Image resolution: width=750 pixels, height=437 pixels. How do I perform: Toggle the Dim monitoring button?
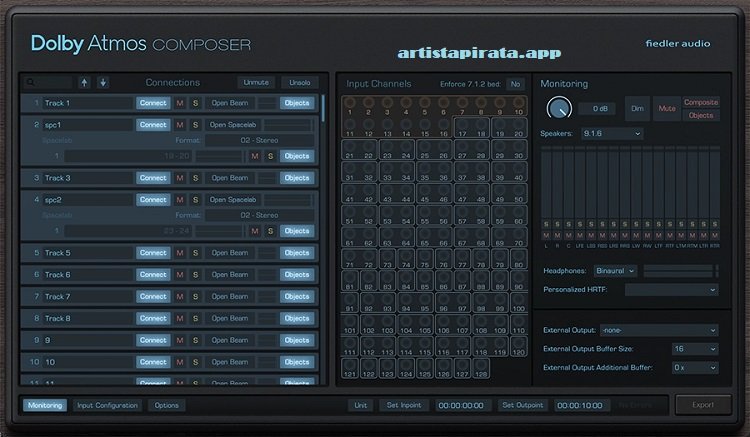(x=637, y=109)
